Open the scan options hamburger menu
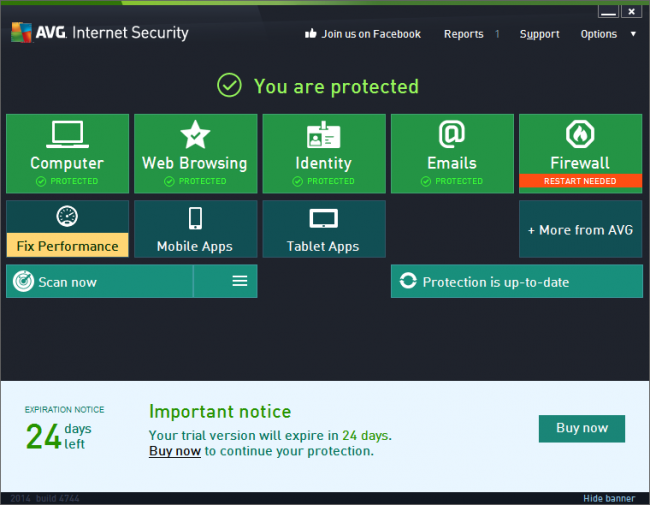Viewport: 650px width, 505px height. (x=240, y=281)
